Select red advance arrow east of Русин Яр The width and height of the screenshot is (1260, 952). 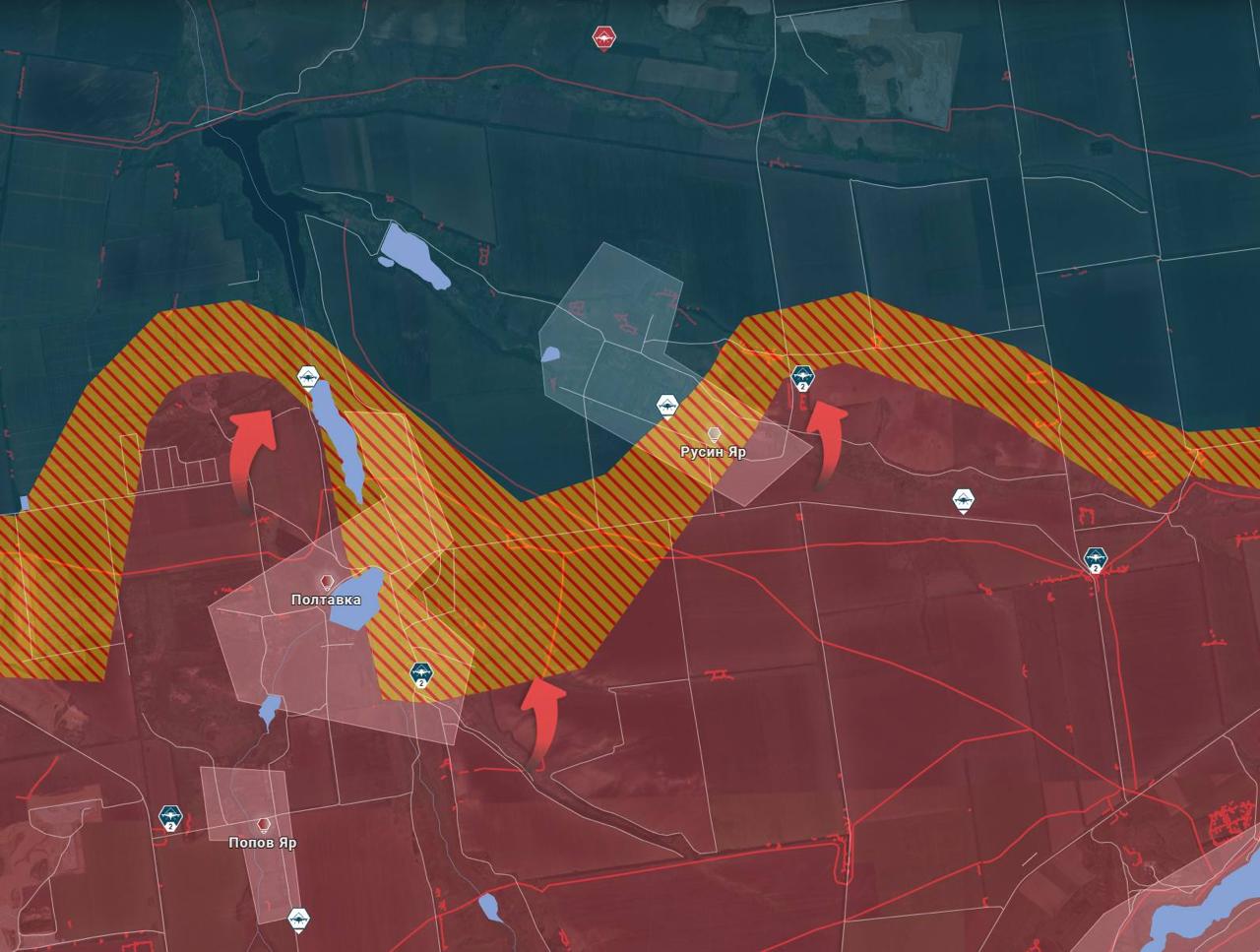point(826,442)
